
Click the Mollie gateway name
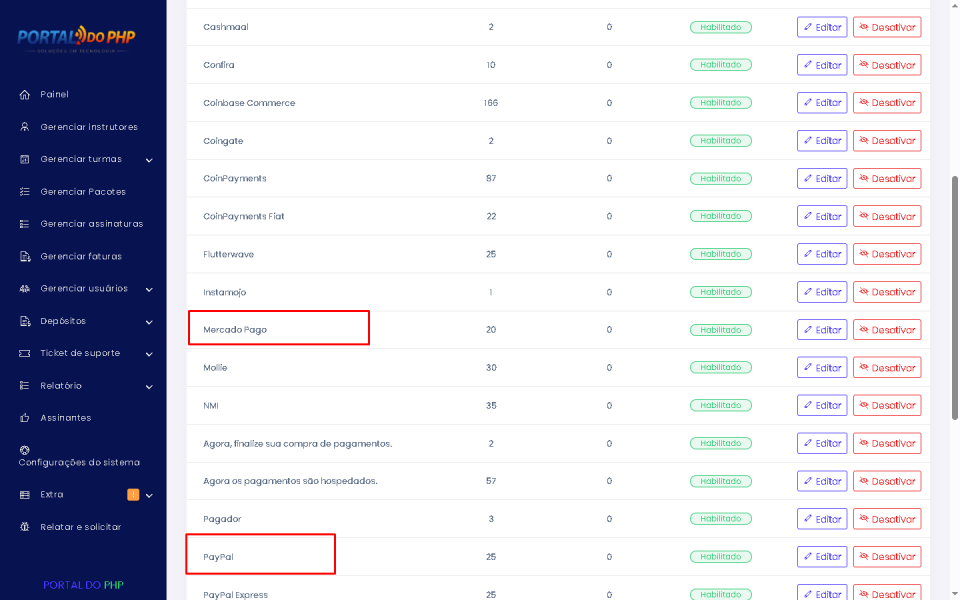tap(216, 368)
